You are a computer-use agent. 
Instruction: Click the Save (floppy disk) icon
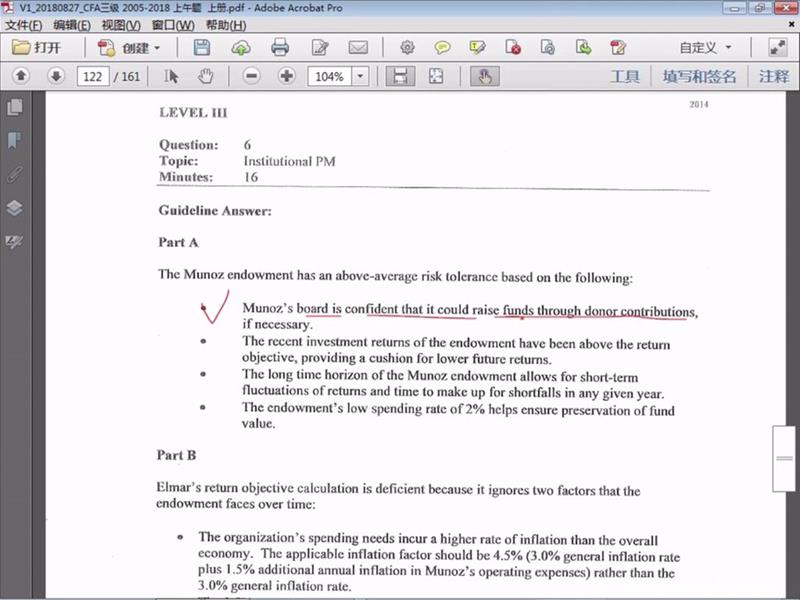202,47
